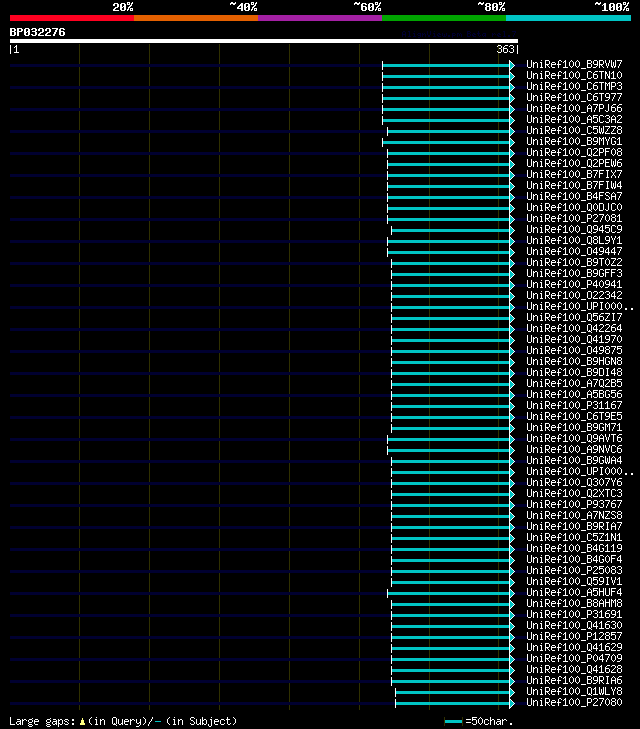Select hit UniRef100_Q41629
640x729 pixels.
(x=574, y=648)
